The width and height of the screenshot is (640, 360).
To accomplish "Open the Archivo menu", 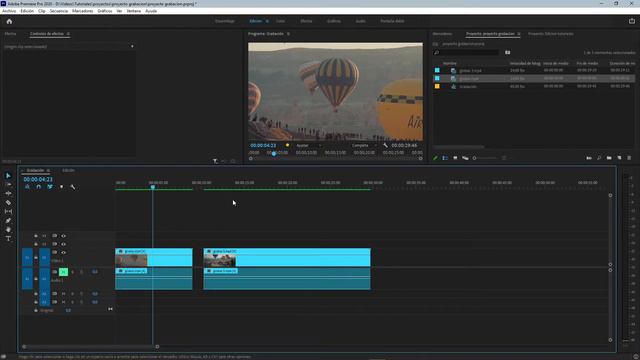I will [x=9, y=11].
